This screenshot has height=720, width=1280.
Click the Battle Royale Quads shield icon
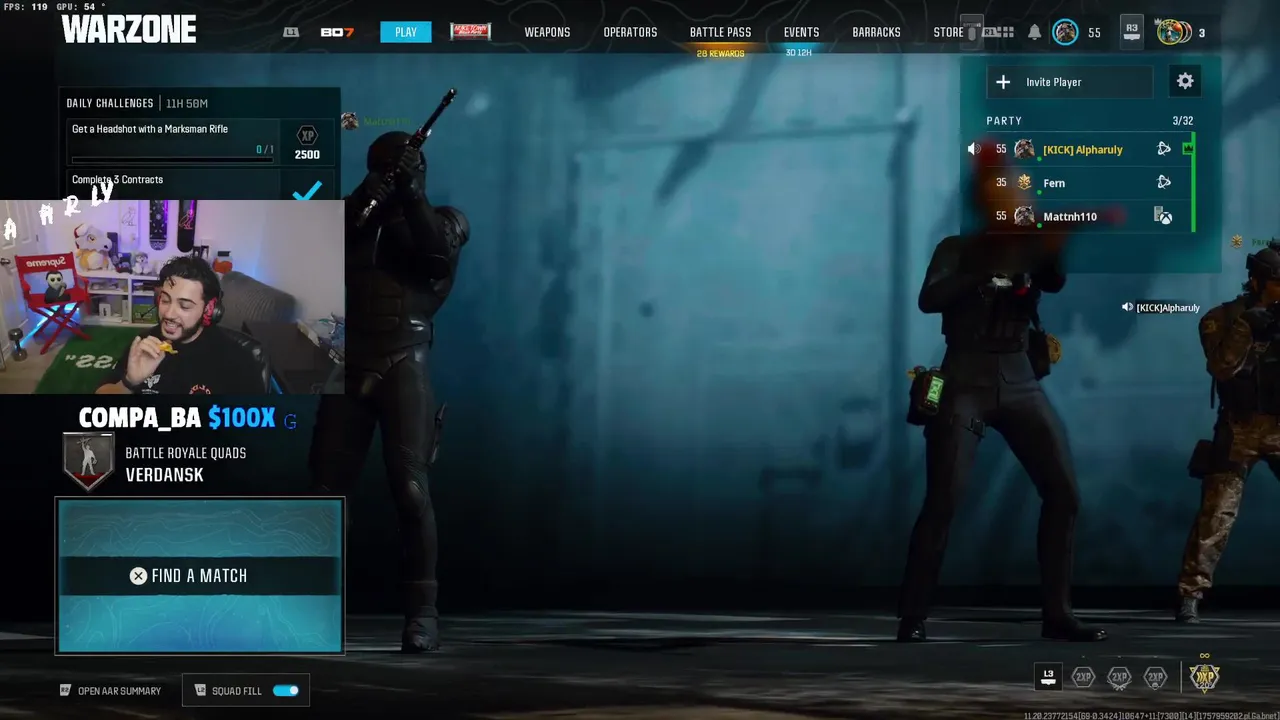tap(88, 461)
